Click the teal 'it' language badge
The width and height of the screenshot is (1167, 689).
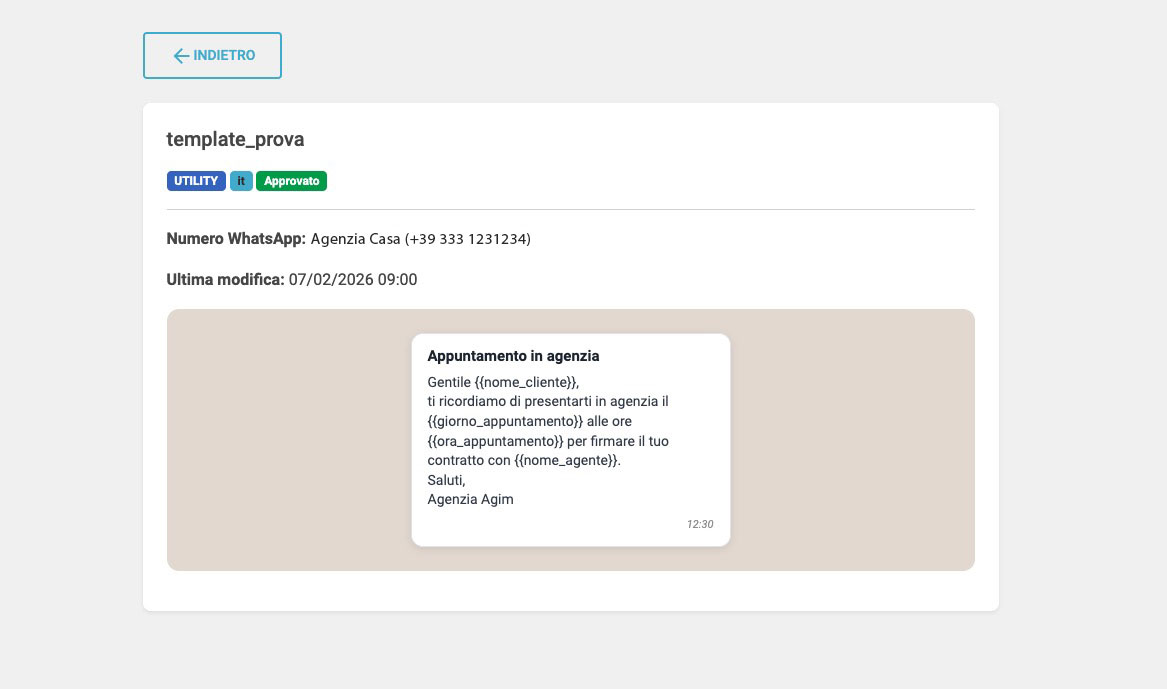[241, 181]
